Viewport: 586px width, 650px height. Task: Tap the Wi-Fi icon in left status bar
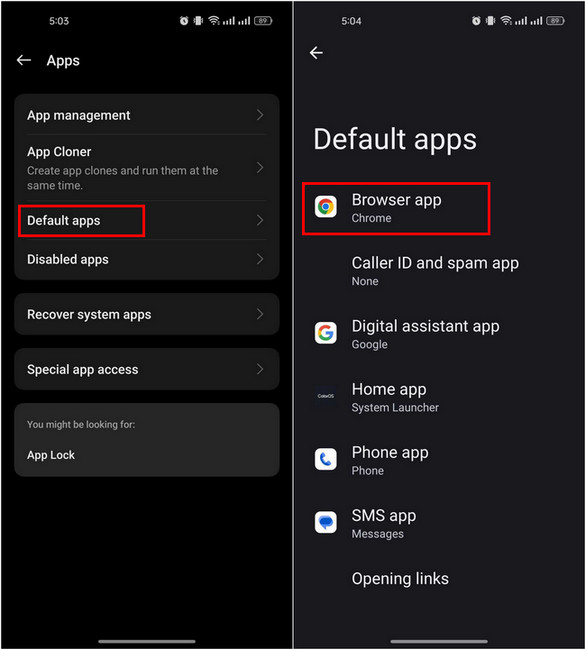coord(214,21)
